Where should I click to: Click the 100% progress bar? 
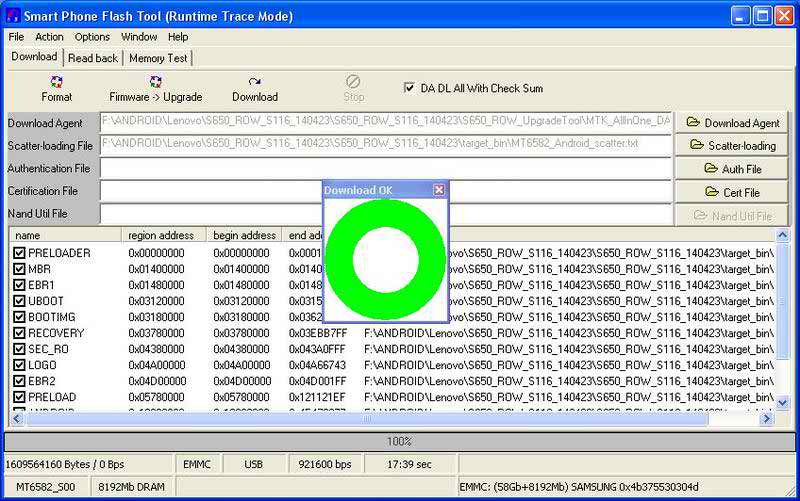pyautogui.click(x=399, y=441)
